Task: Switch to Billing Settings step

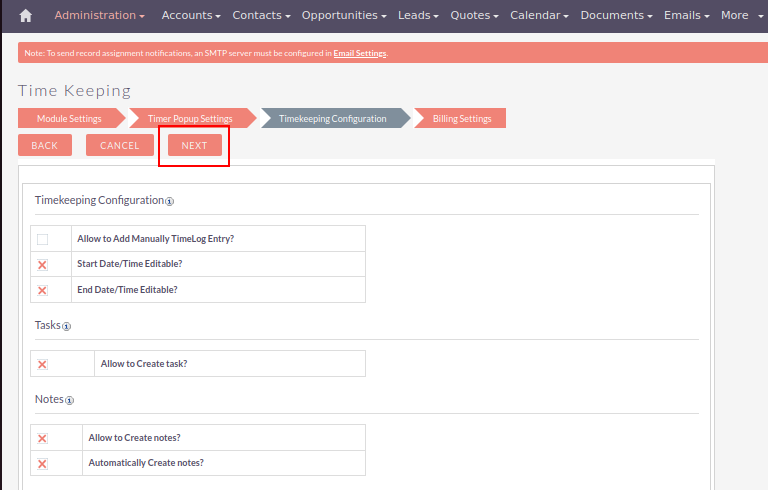Action: [x=462, y=119]
